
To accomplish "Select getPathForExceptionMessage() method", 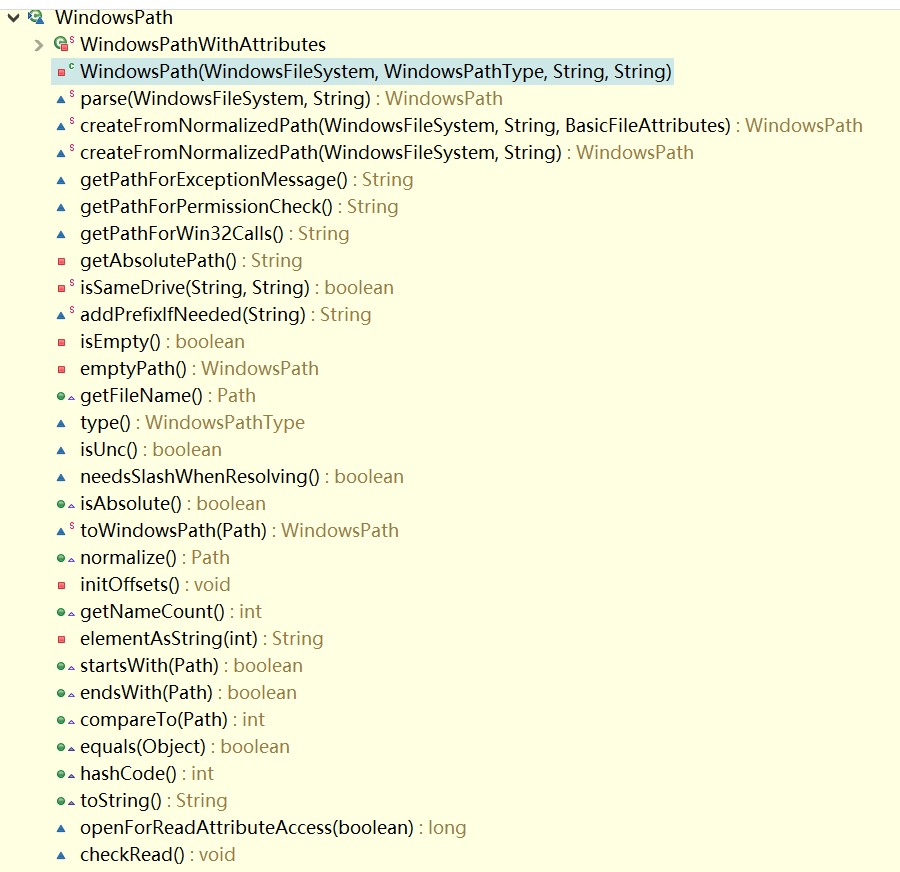I will [x=246, y=180].
